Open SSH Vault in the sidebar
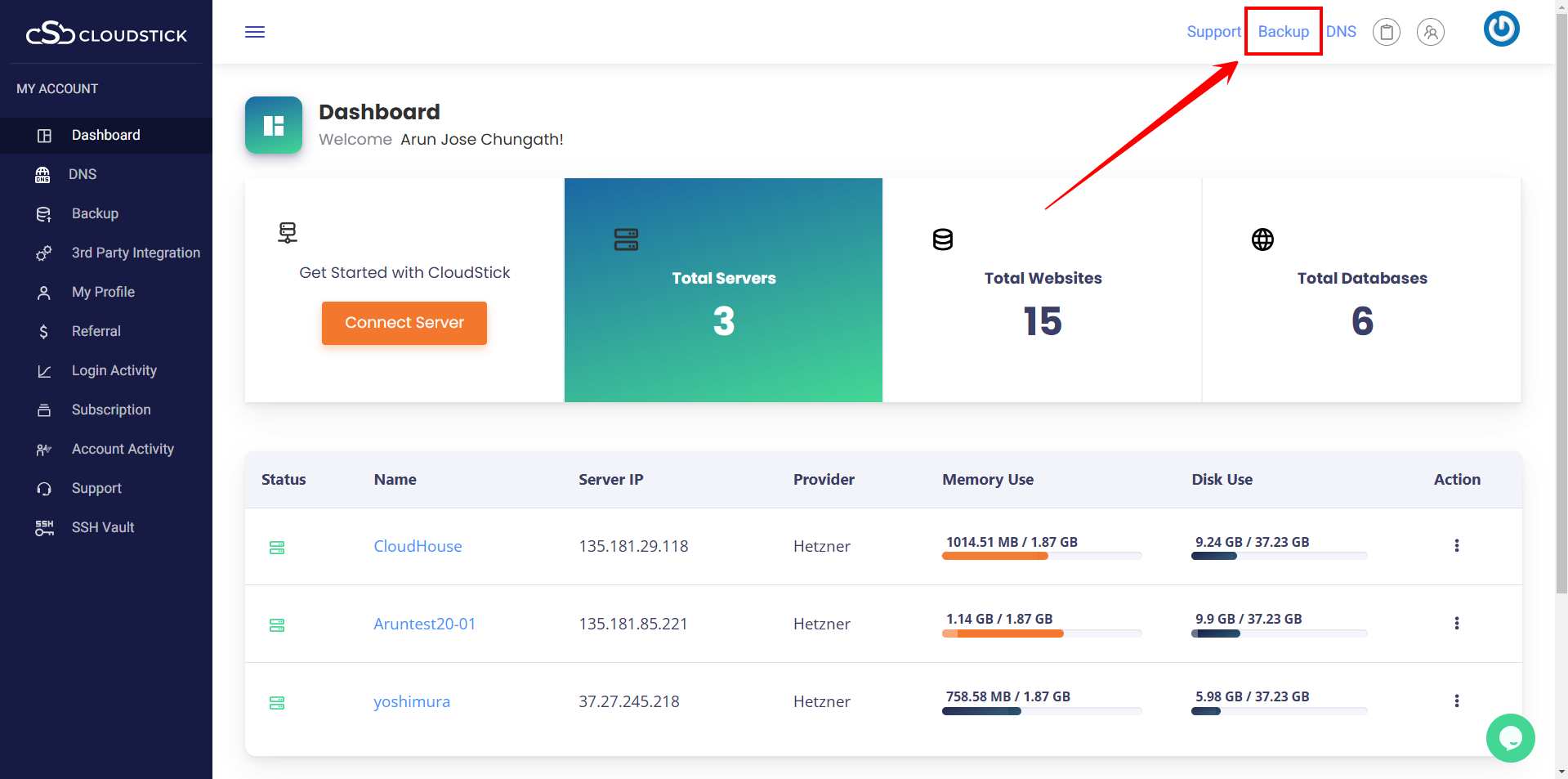Screen dimensions: 1568x779 tap(103, 527)
